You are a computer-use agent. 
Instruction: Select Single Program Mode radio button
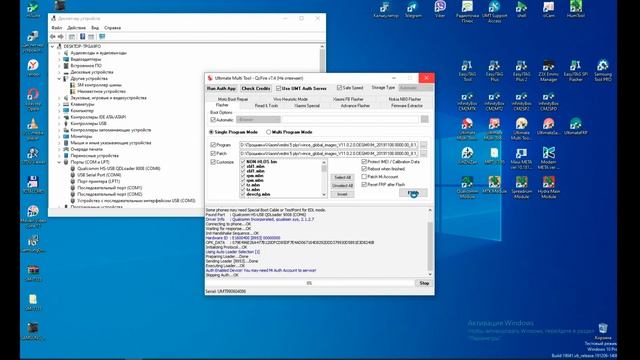tap(211, 132)
